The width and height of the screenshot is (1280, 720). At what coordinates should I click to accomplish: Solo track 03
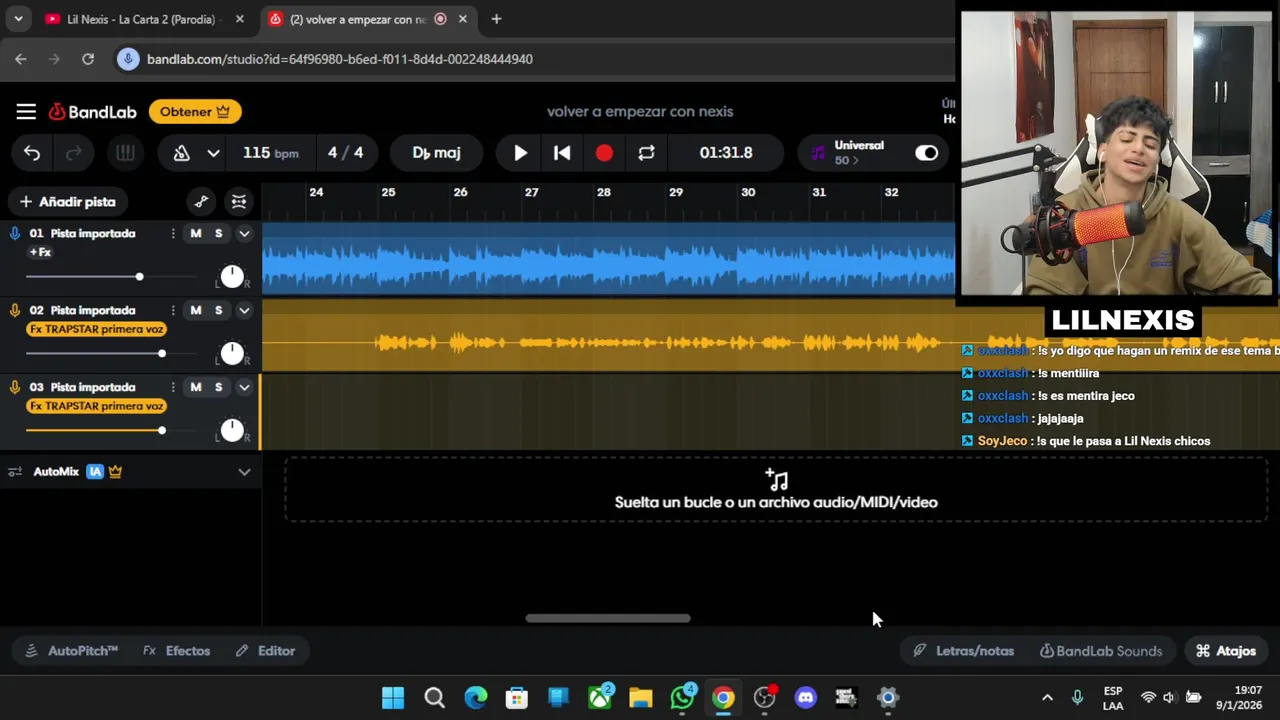[219, 387]
